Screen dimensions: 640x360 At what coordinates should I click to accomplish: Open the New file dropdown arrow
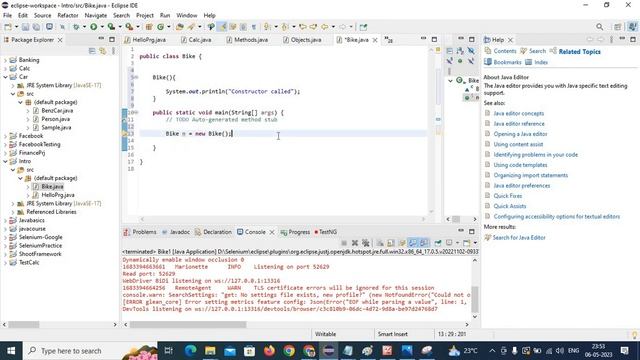16,27
